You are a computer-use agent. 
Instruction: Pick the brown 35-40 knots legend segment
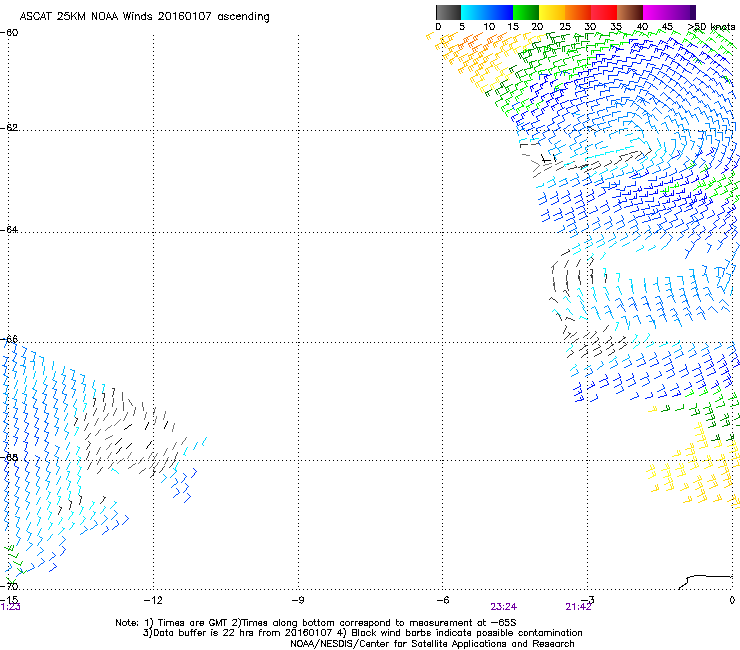(x=630, y=12)
